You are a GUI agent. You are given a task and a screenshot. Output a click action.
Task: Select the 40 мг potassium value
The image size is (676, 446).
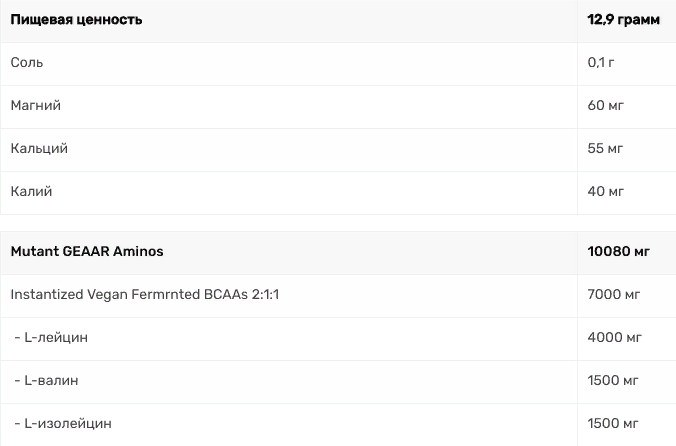pos(605,191)
